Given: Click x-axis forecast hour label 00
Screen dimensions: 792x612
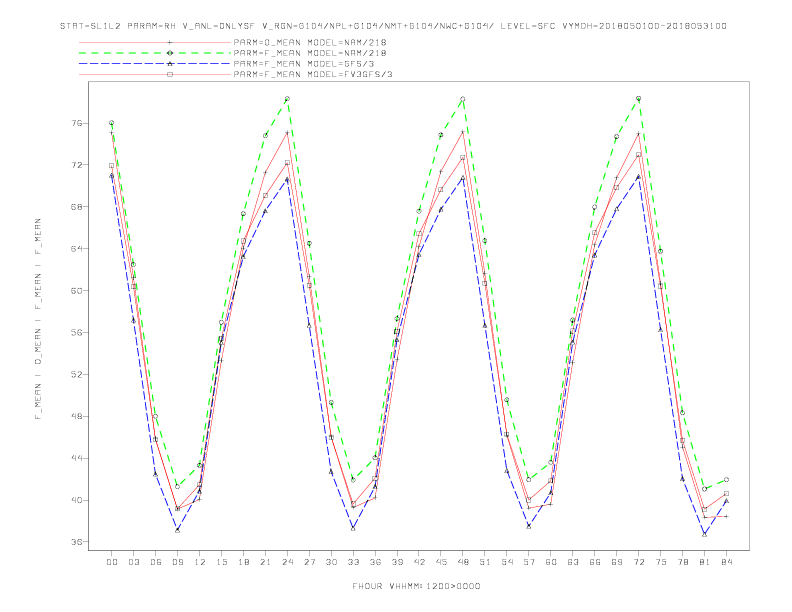Looking at the screenshot, I should click(112, 562).
